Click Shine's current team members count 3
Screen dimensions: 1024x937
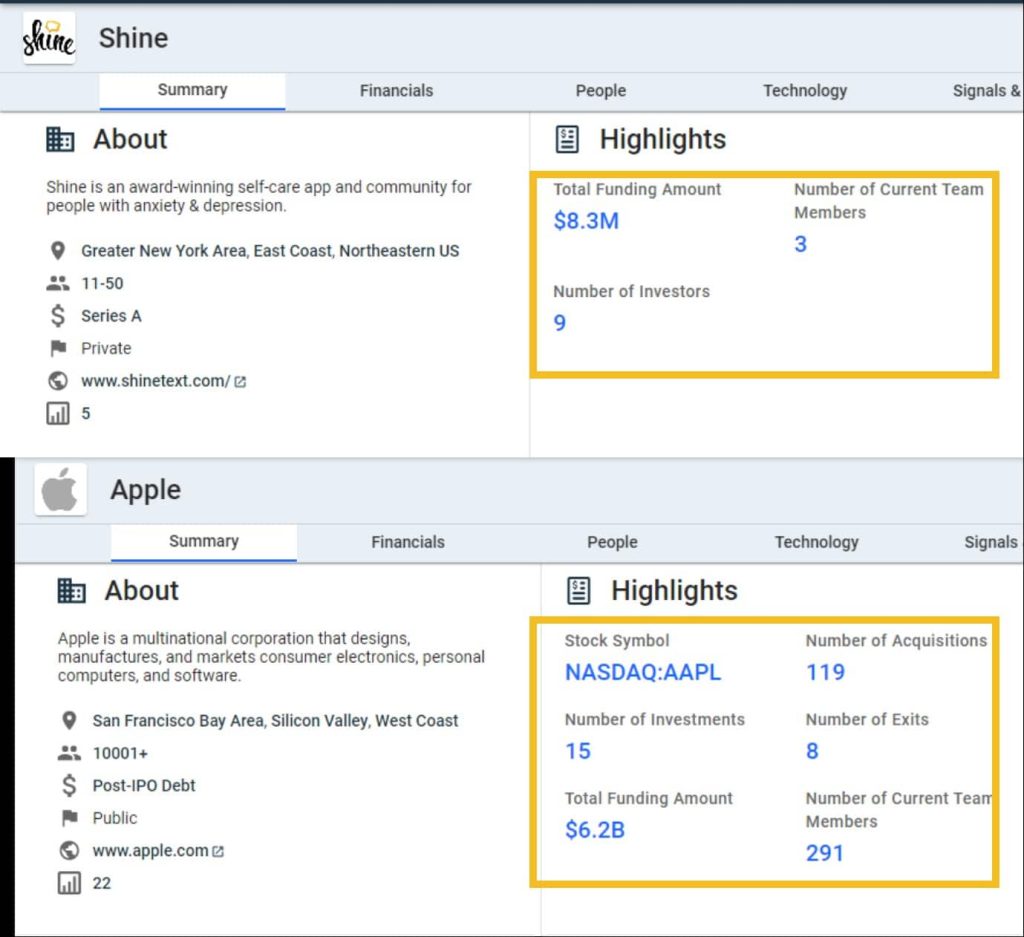tap(801, 244)
